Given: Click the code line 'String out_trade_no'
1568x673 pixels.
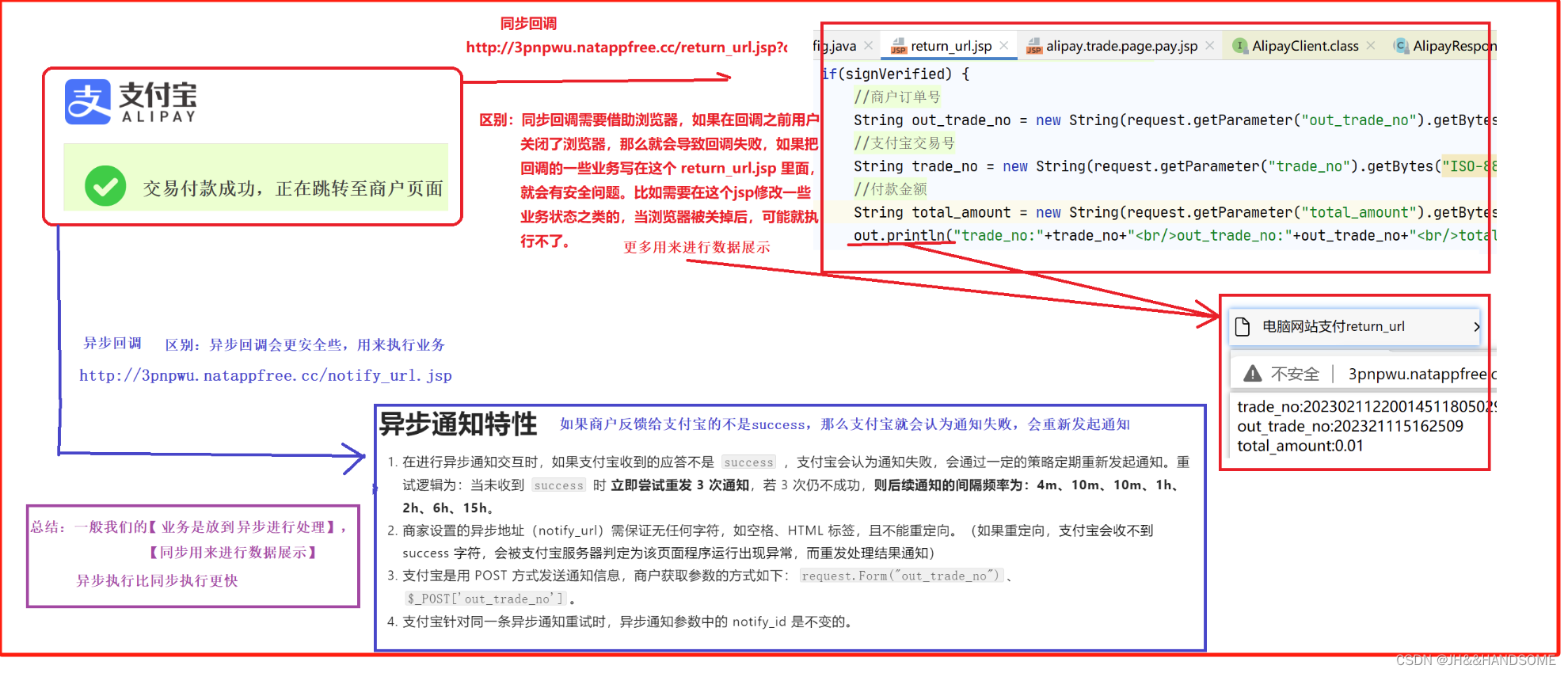Looking at the screenshot, I should pyautogui.click(x=1174, y=120).
